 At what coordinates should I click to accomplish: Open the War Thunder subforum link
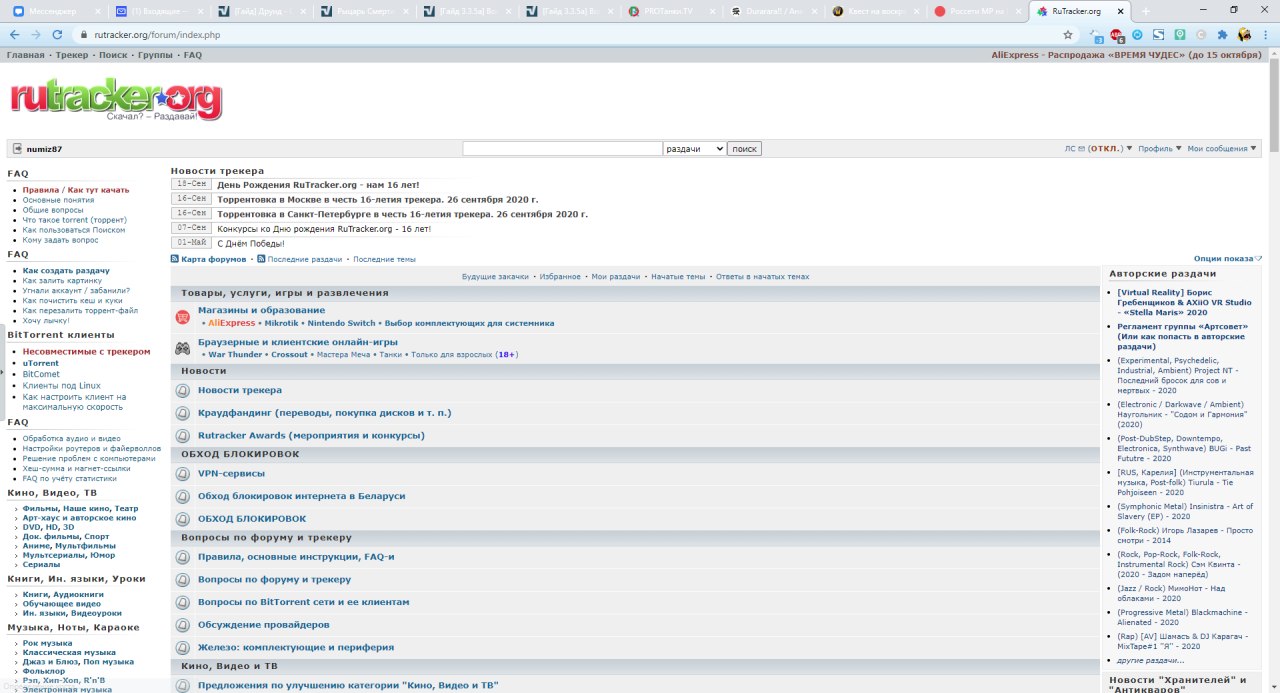tap(235, 355)
